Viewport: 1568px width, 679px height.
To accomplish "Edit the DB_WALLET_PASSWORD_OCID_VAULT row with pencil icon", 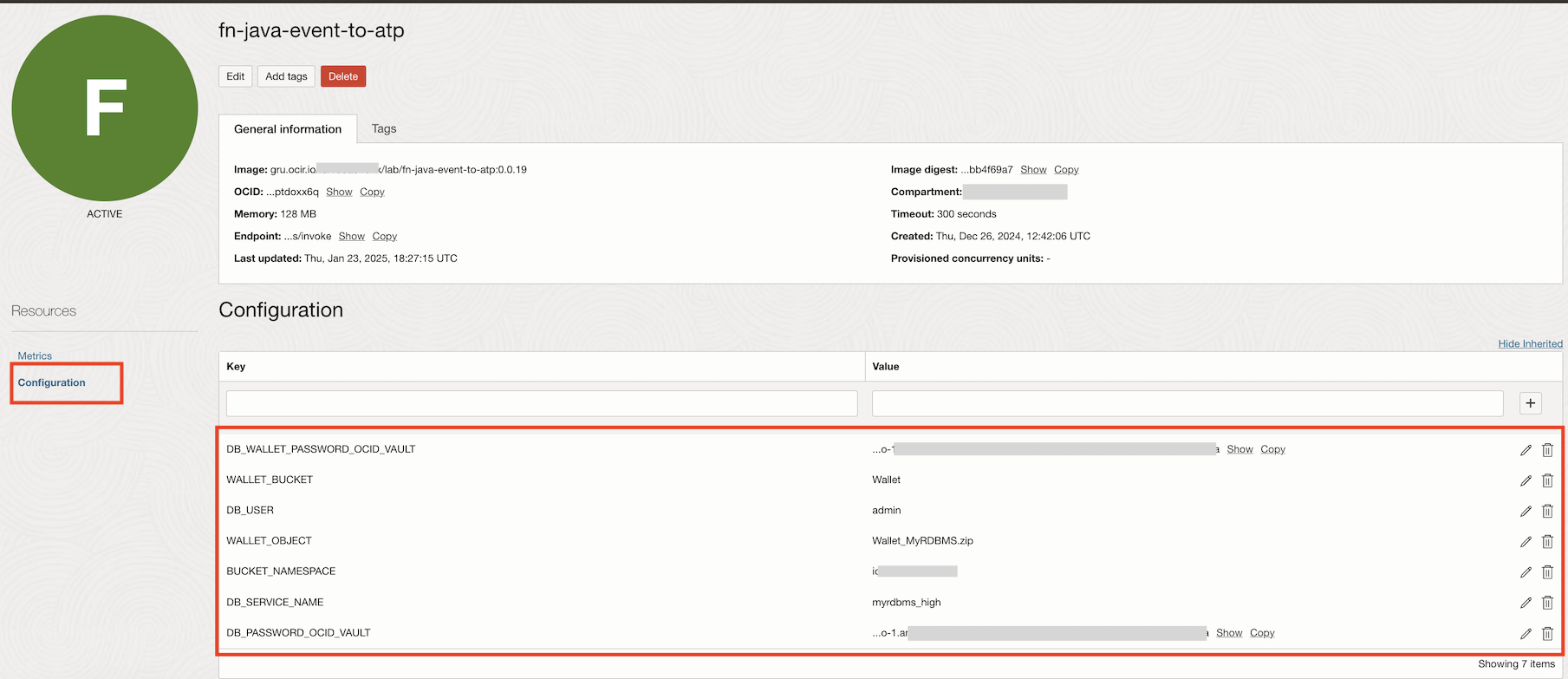I will pyautogui.click(x=1526, y=450).
